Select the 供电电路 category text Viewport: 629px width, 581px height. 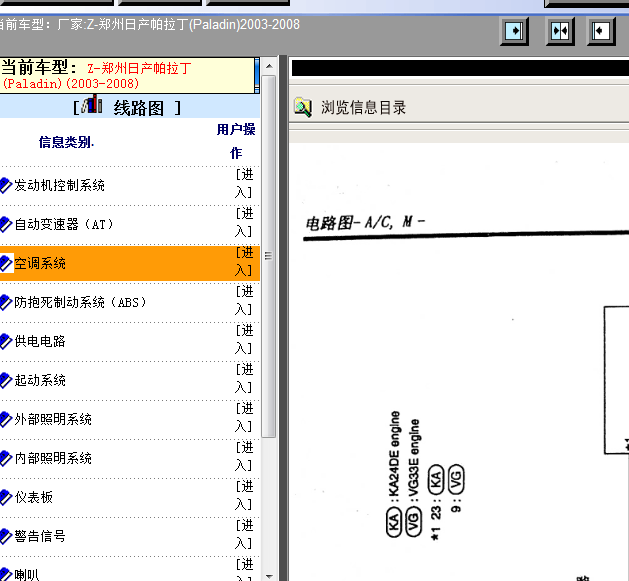[40, 341]
